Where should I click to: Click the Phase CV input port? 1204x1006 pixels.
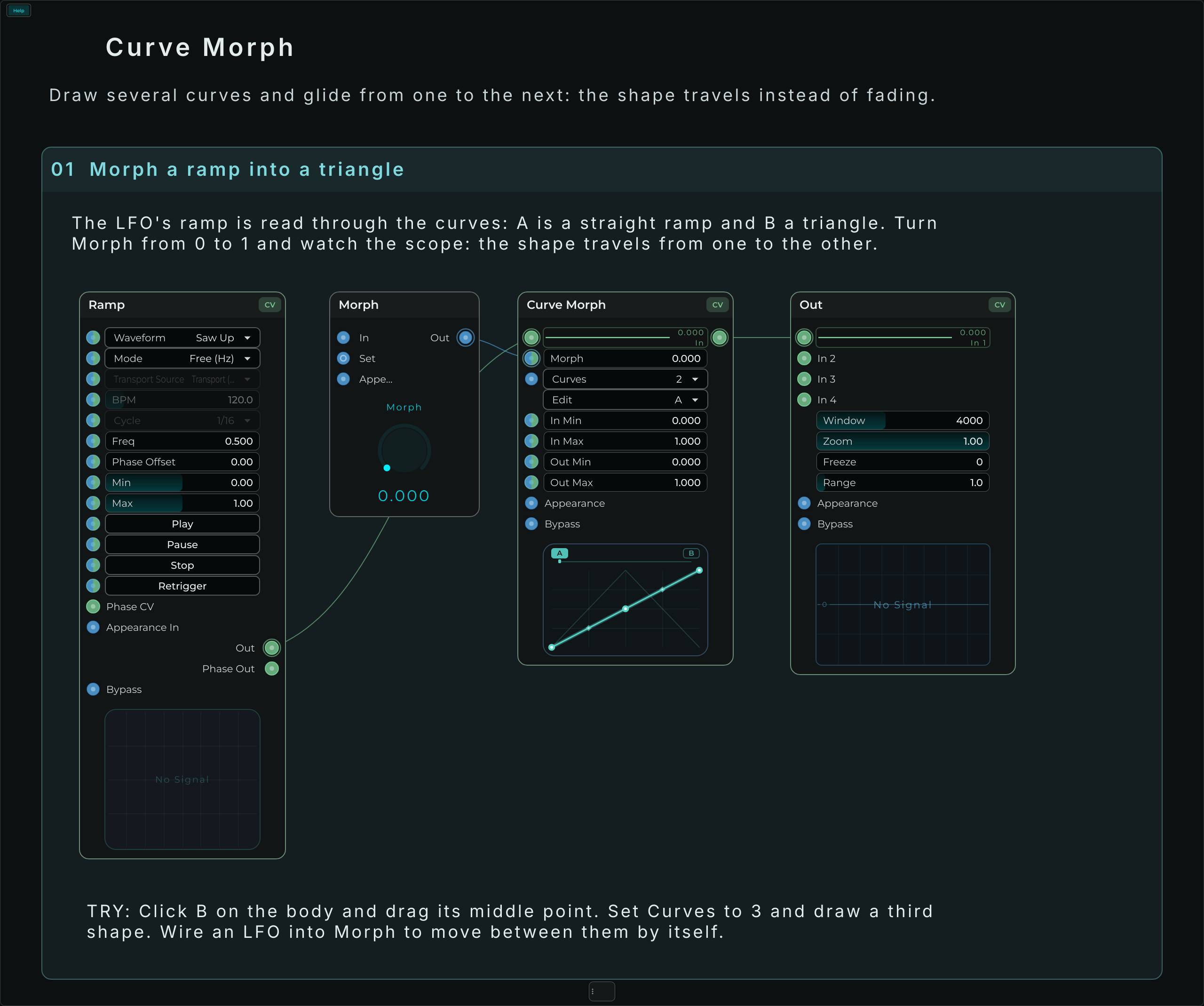click(x=93, y=606)
